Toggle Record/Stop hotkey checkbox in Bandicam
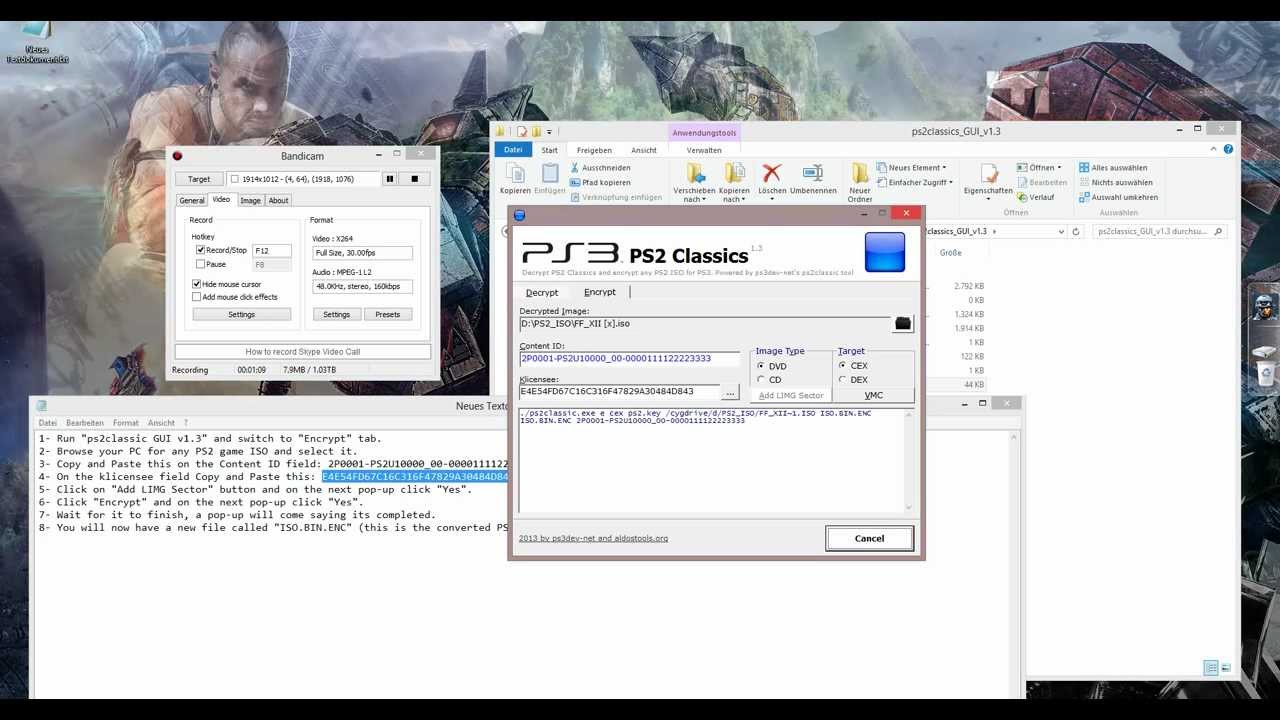 201,250
